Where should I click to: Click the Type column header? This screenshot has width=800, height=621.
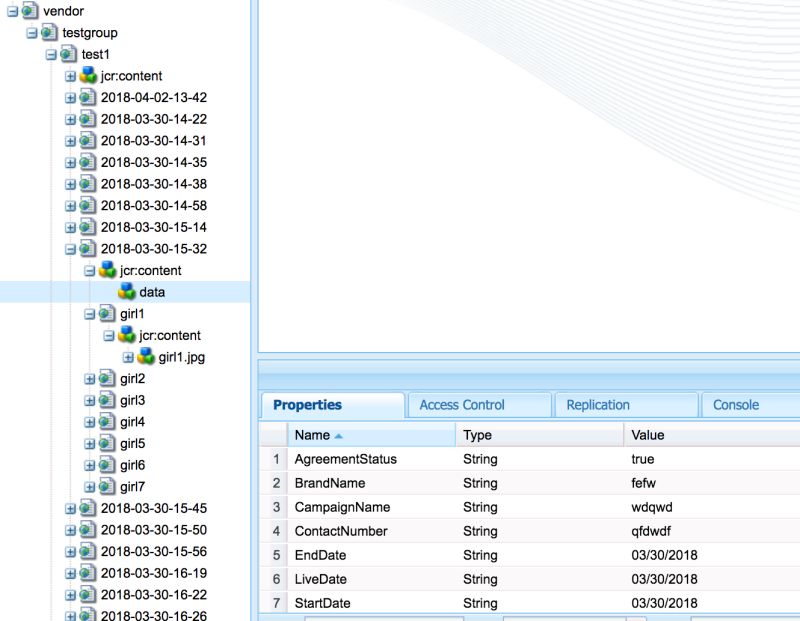pos(478,435)
